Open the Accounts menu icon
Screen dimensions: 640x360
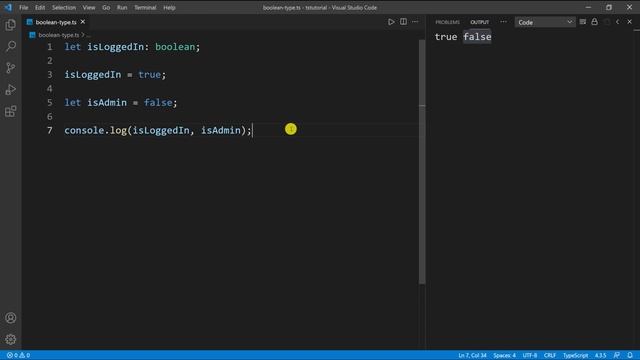point(11,318)
